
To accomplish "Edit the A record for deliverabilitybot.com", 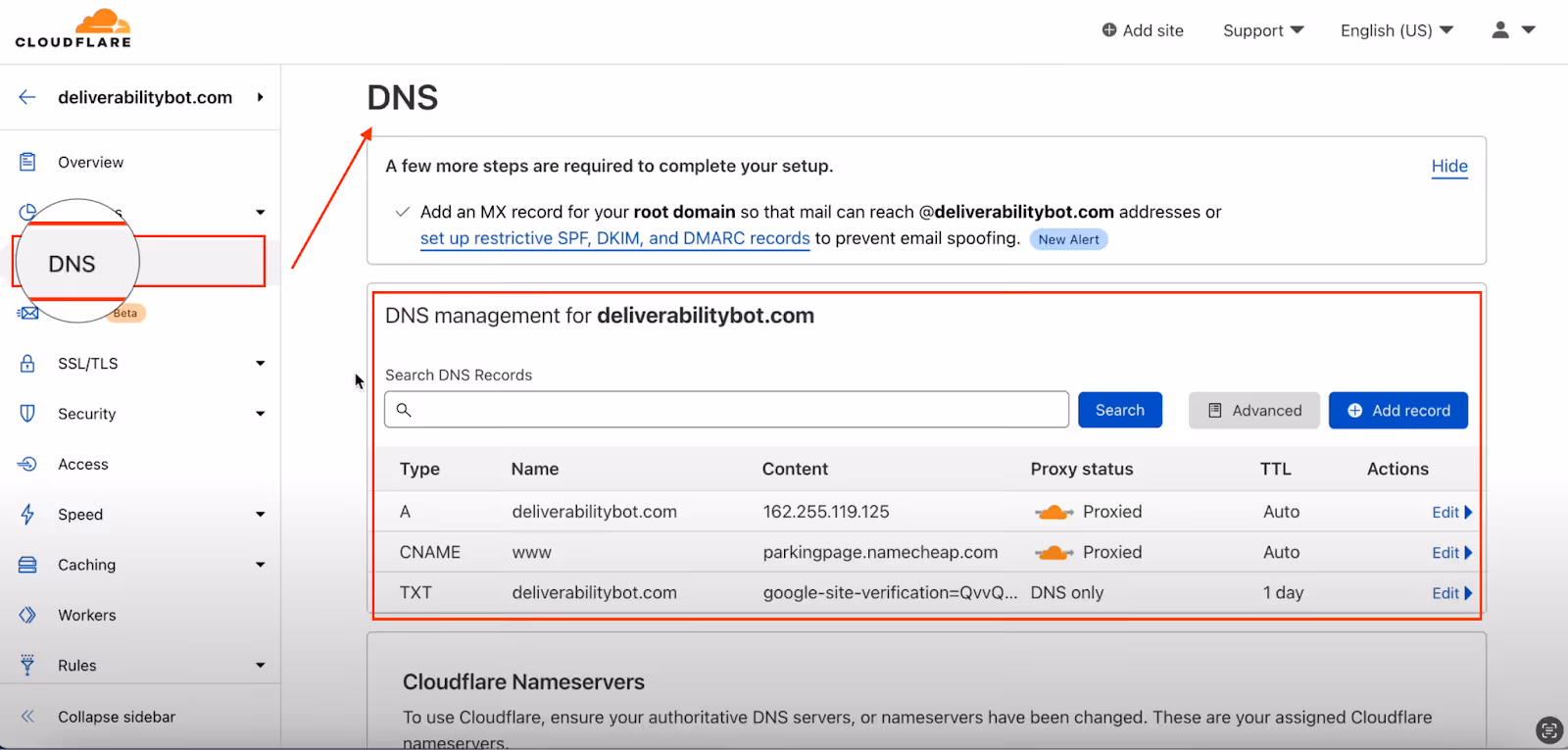I will [x=1451, y=512].
